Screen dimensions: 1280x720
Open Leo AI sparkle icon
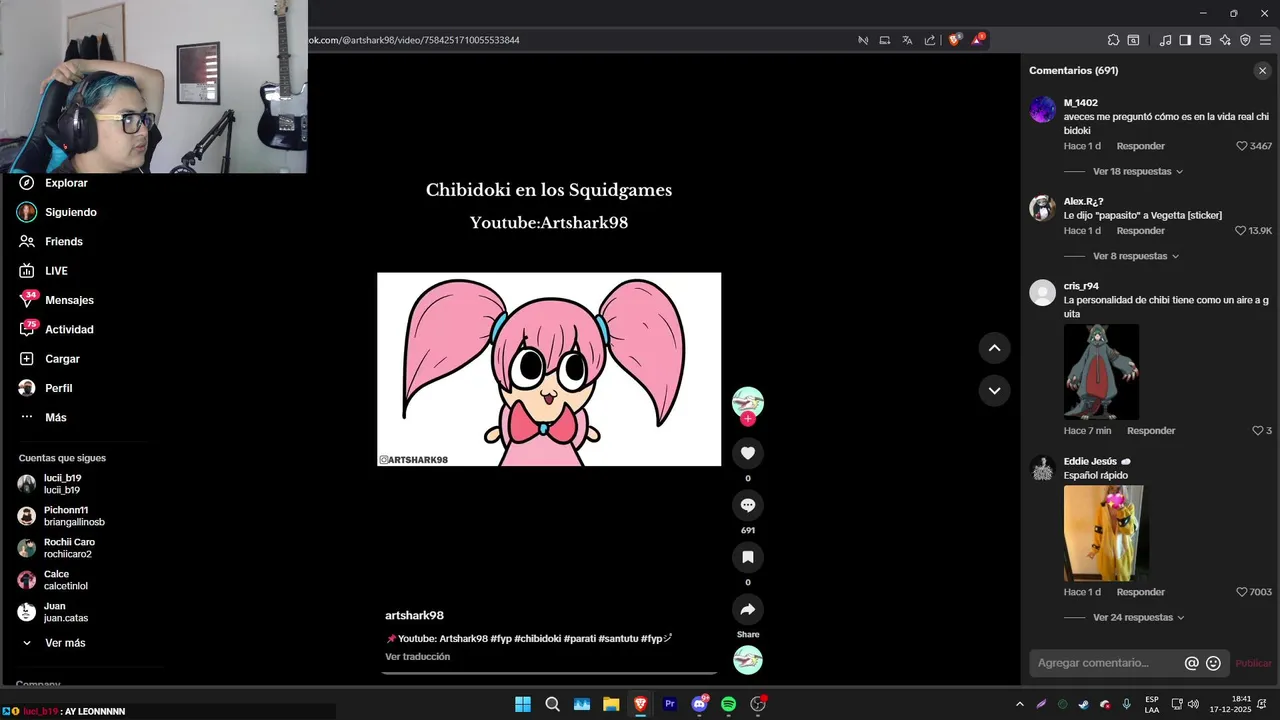click(1225, 40)
